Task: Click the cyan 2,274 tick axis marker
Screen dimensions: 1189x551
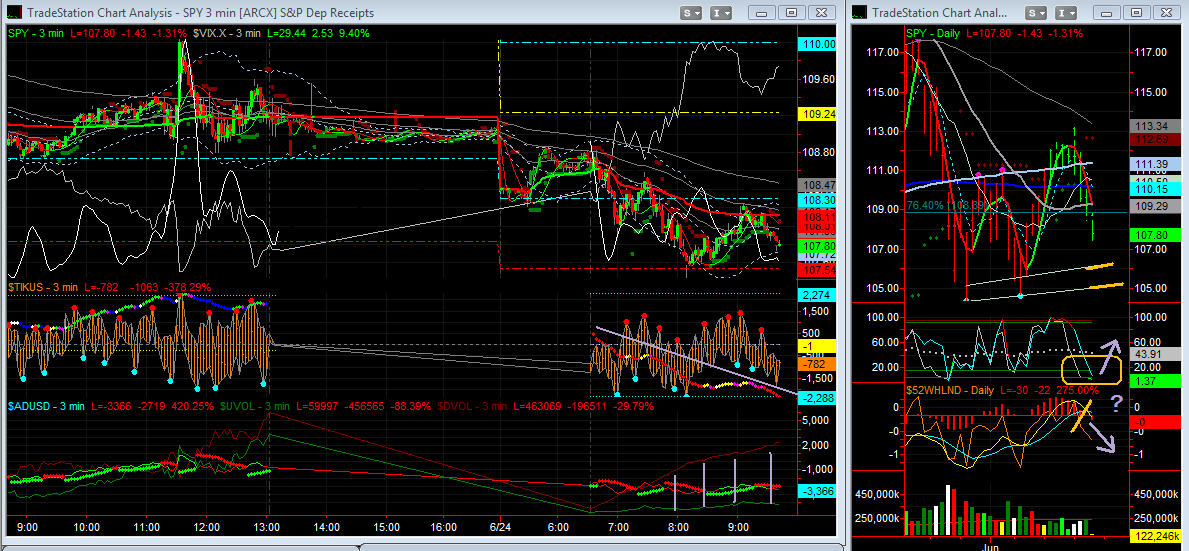Action: (x=817, y=295)
